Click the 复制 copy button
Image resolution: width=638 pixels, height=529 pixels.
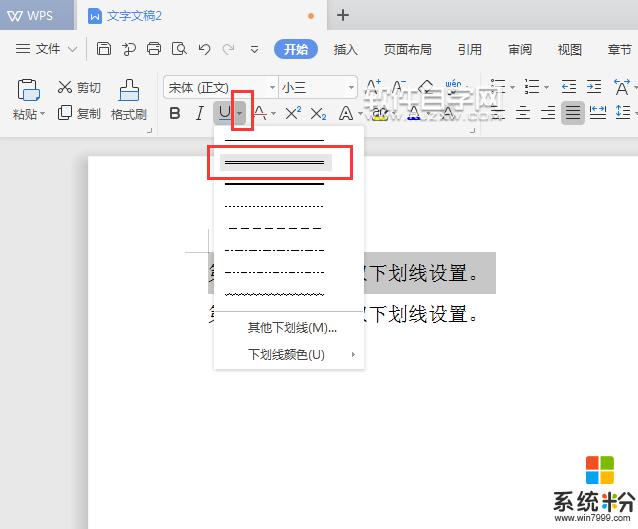[x=79, y=113]
